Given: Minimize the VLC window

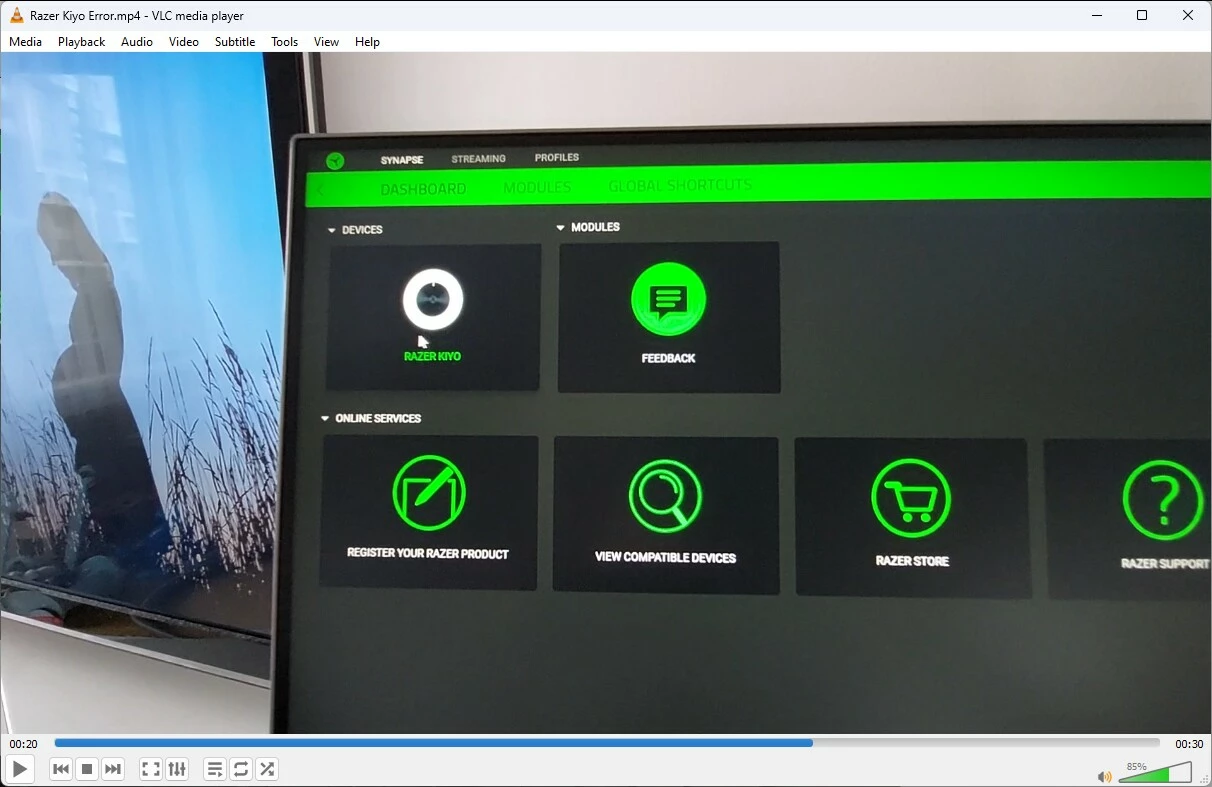Looking at the screenshot, I should click(1097, 15).
